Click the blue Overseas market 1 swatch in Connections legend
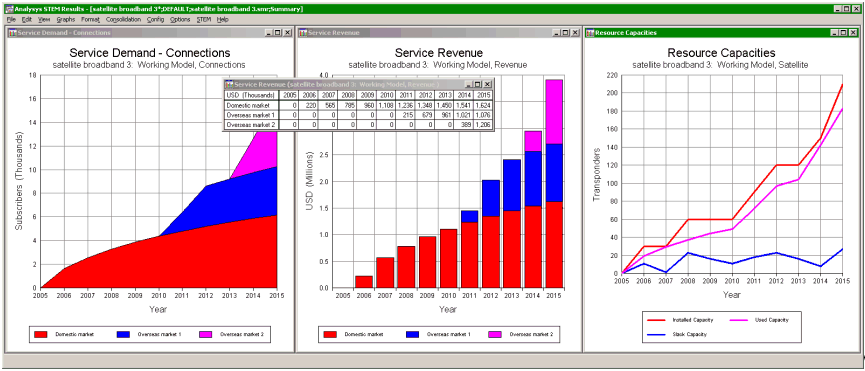 pyautogui.click(x=124, y=334)
